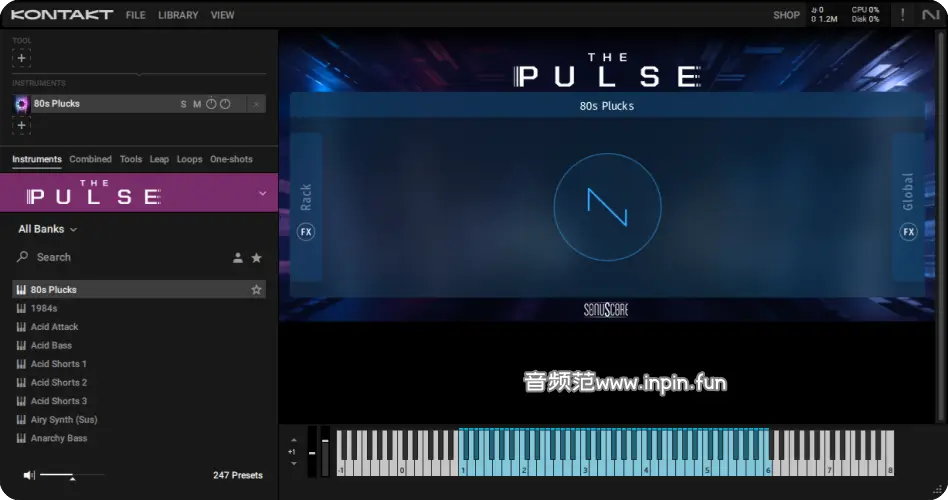Image resolution: width=948 pixels, height=500 pixels.
Task: Click the Sonuscore logo
Action: [606, 310]
